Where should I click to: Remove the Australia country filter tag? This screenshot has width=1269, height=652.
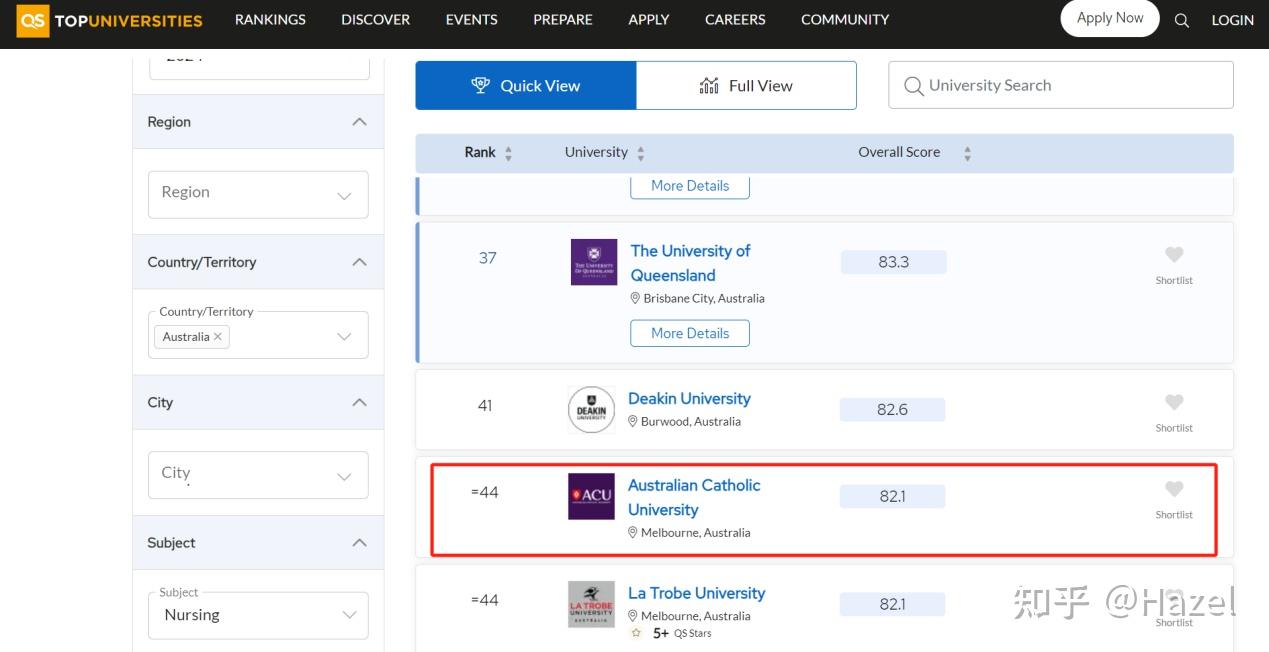pos(218,337)
